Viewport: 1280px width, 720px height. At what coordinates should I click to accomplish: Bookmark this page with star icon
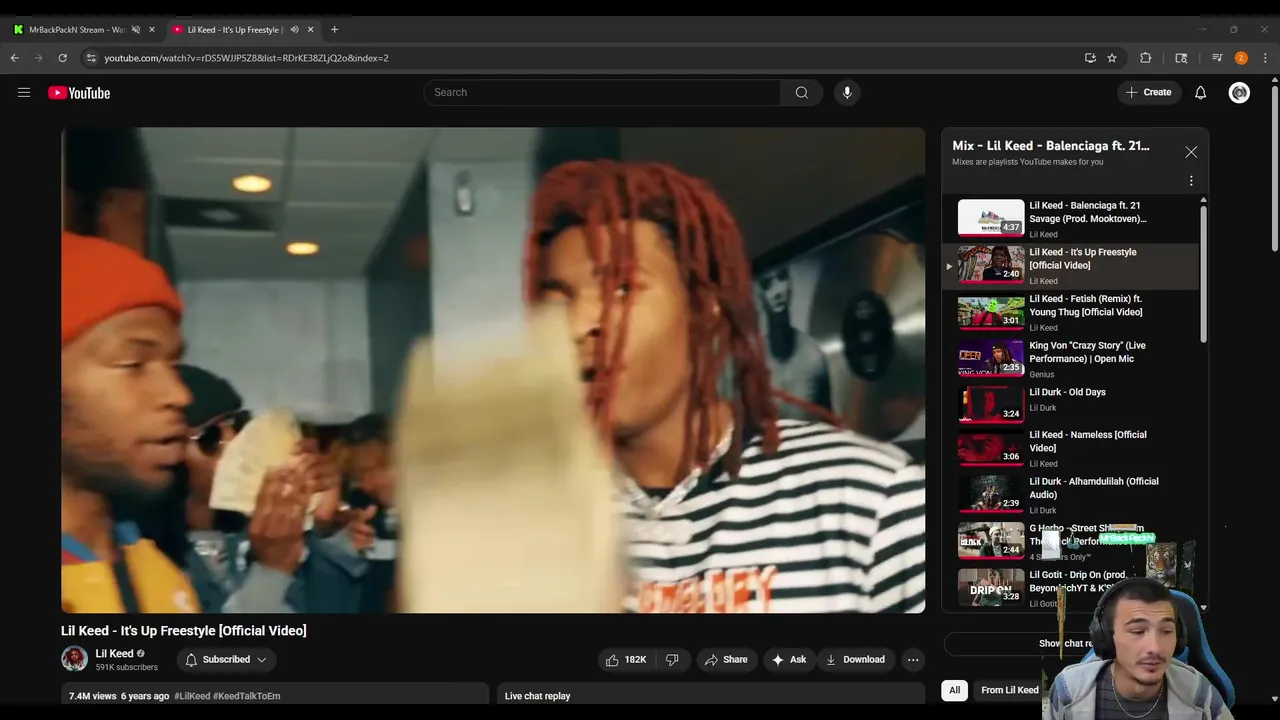[x=1112, y=58]
